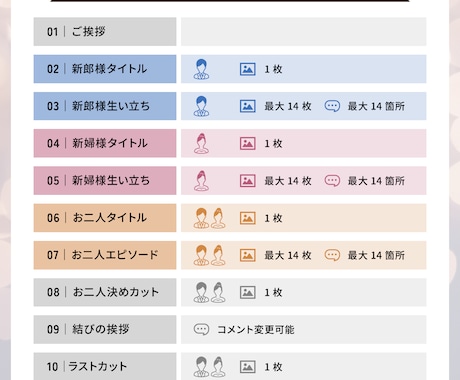This screenshot has height=380, width=460.
Task: Select the 10 ラストカット section label
Action: [105, 366]
